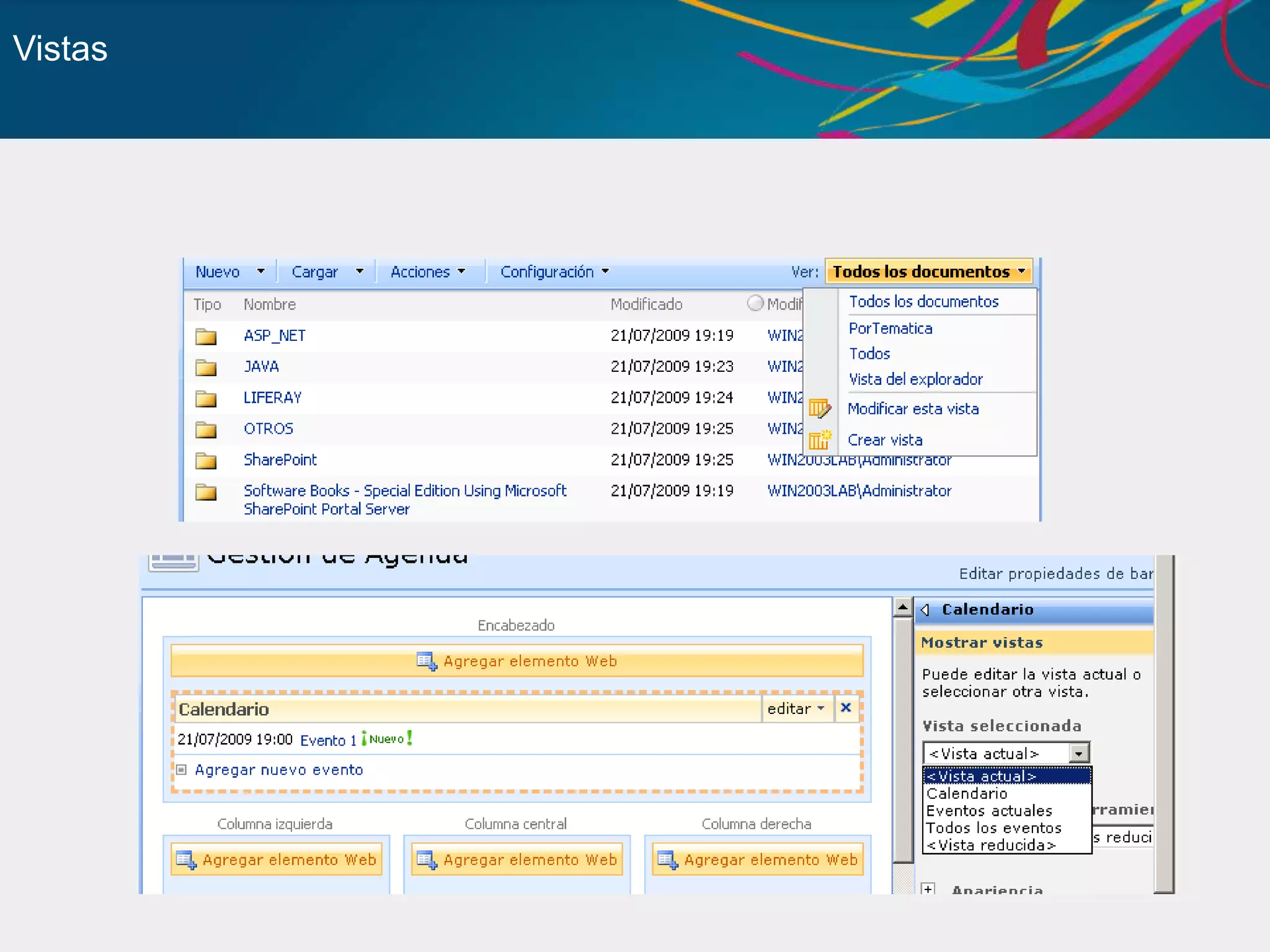Click the Agregar nuevo evento bullet icon

(181, 770)
